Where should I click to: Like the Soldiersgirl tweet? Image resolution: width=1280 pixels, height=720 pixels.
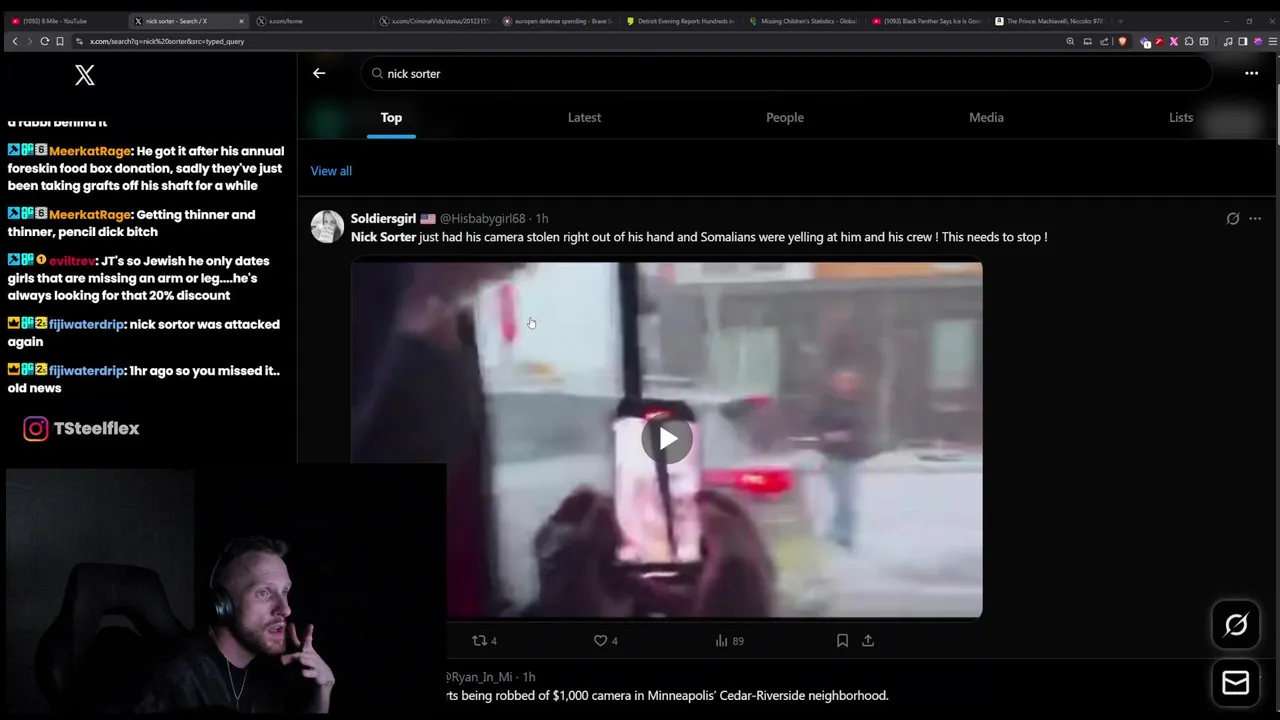pyautogui.click(x=605, y=641)
